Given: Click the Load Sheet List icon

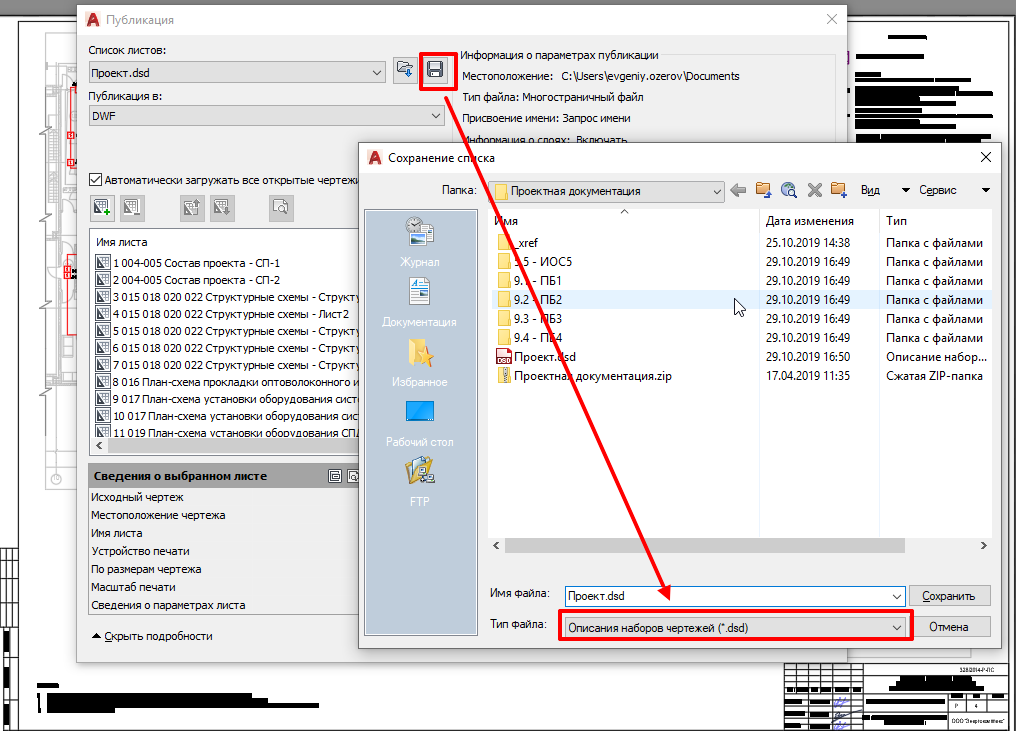Looking at the screenshot, I should pyautogui.click(x=405, y=69).
